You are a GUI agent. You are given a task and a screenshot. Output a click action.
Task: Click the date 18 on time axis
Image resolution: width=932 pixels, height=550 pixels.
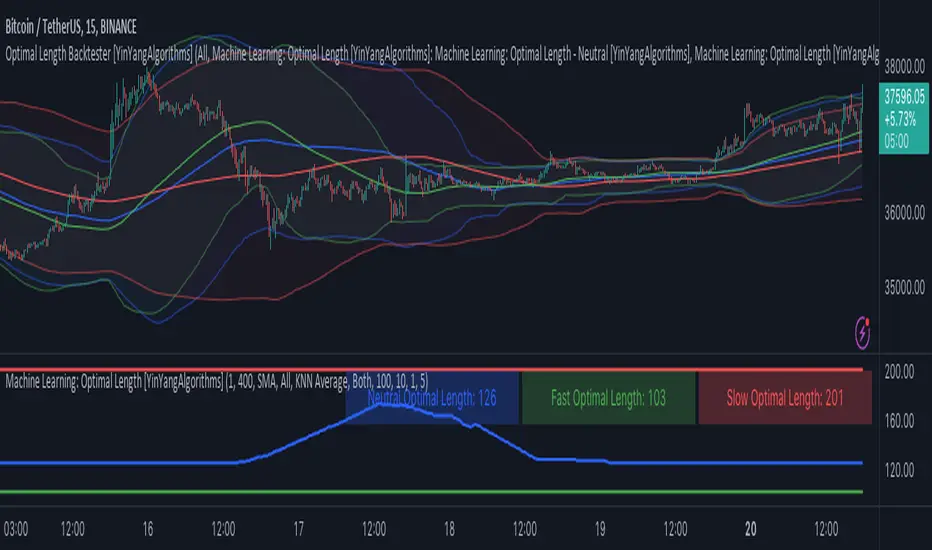(x=449, y=529)
